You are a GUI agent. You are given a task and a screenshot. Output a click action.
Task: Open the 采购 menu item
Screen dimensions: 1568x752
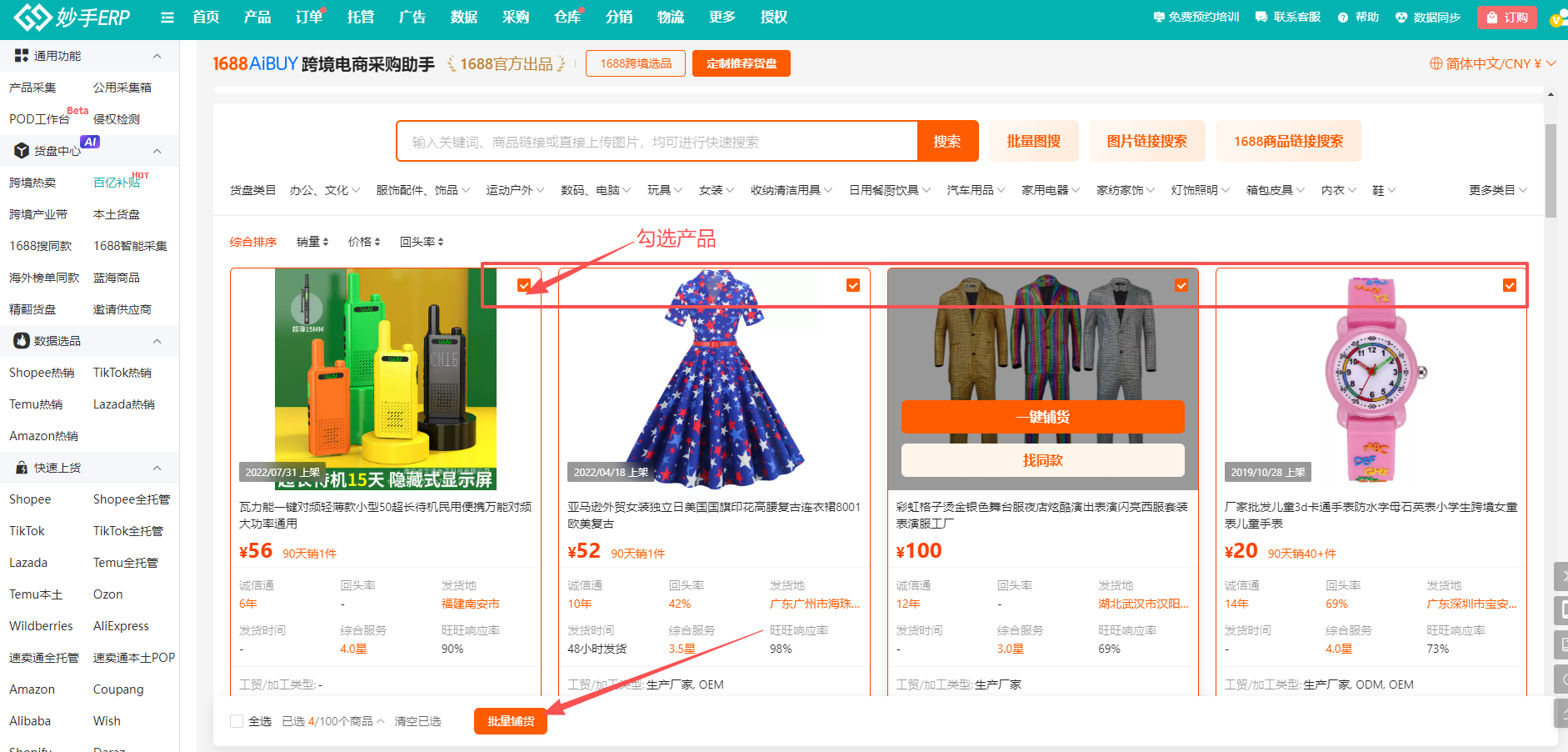pyautogui.click(x=516, y=17)
